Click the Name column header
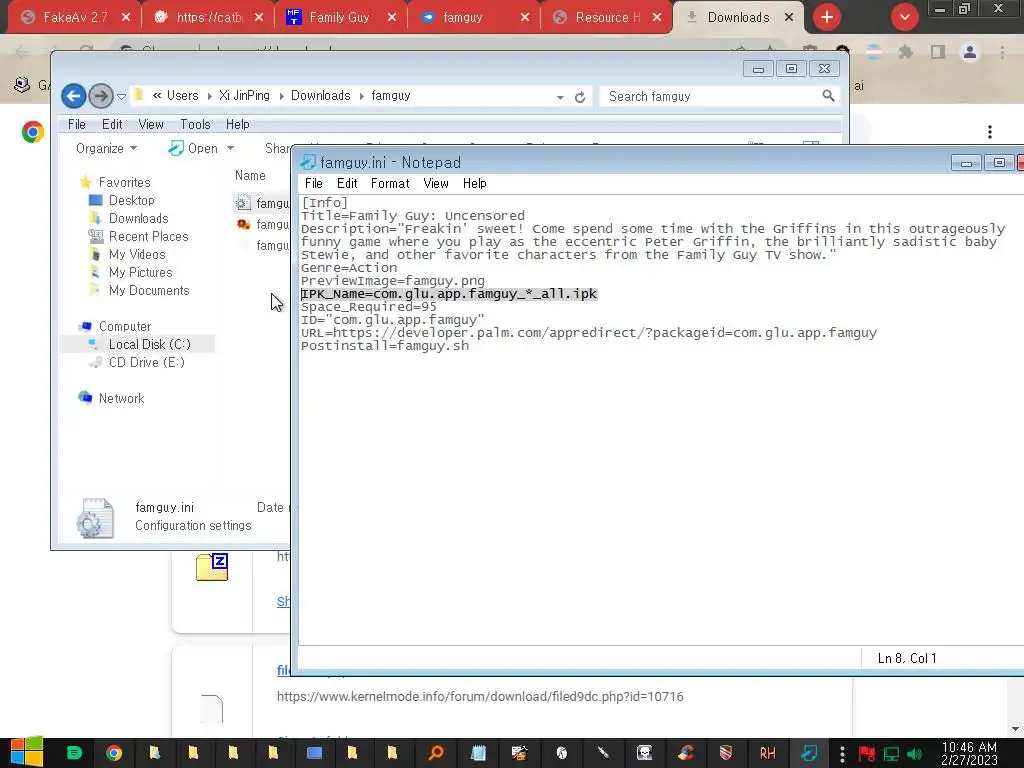The height and width of the screenshot is (768, 1024). [x=250, y=175]
